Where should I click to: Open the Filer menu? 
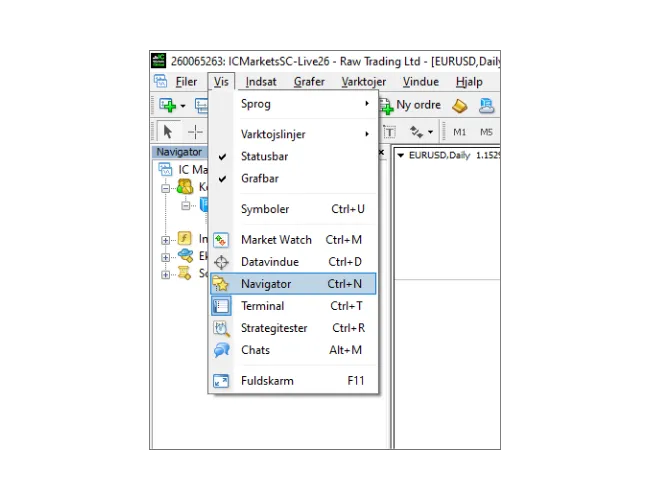pyautogui.click(x=186, y=82)
